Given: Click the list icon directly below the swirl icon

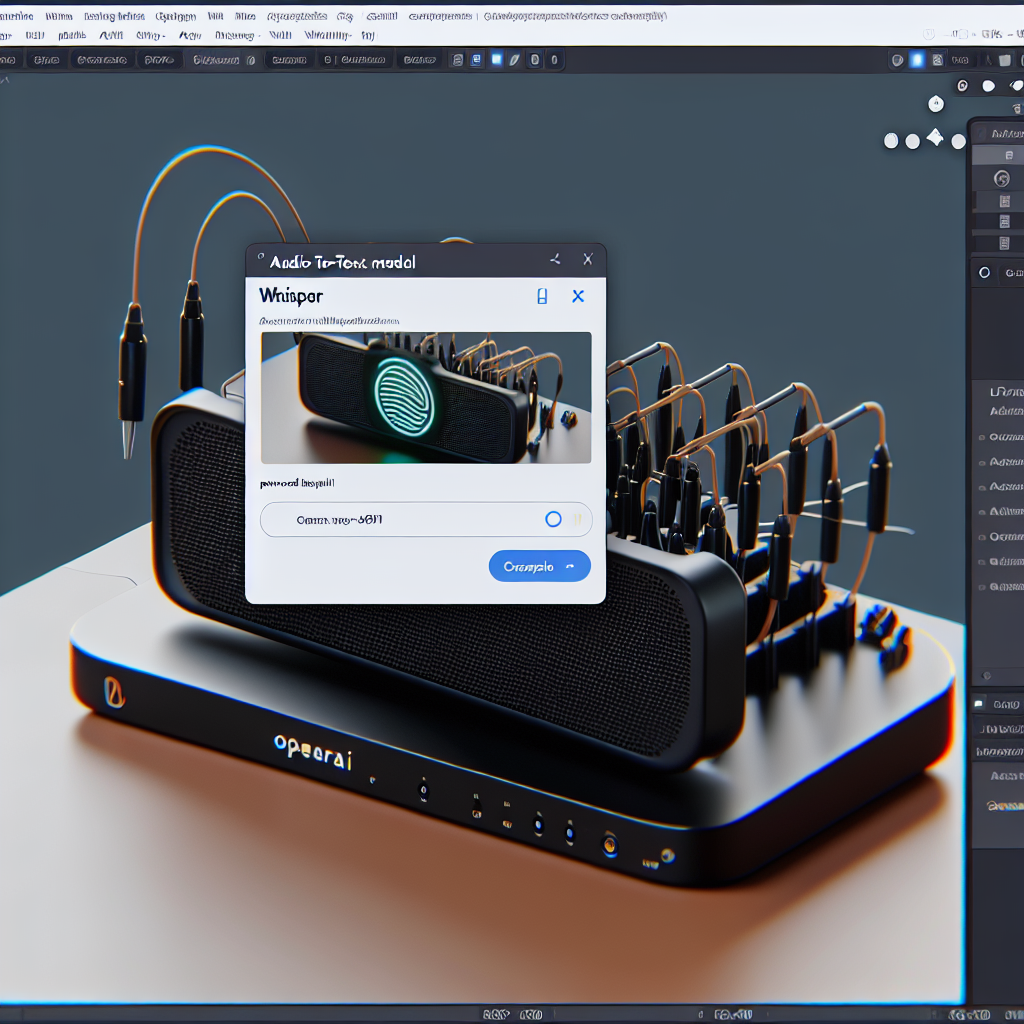Looking at the screenshot, I should pyautogui.click(x=1004, y=201).
